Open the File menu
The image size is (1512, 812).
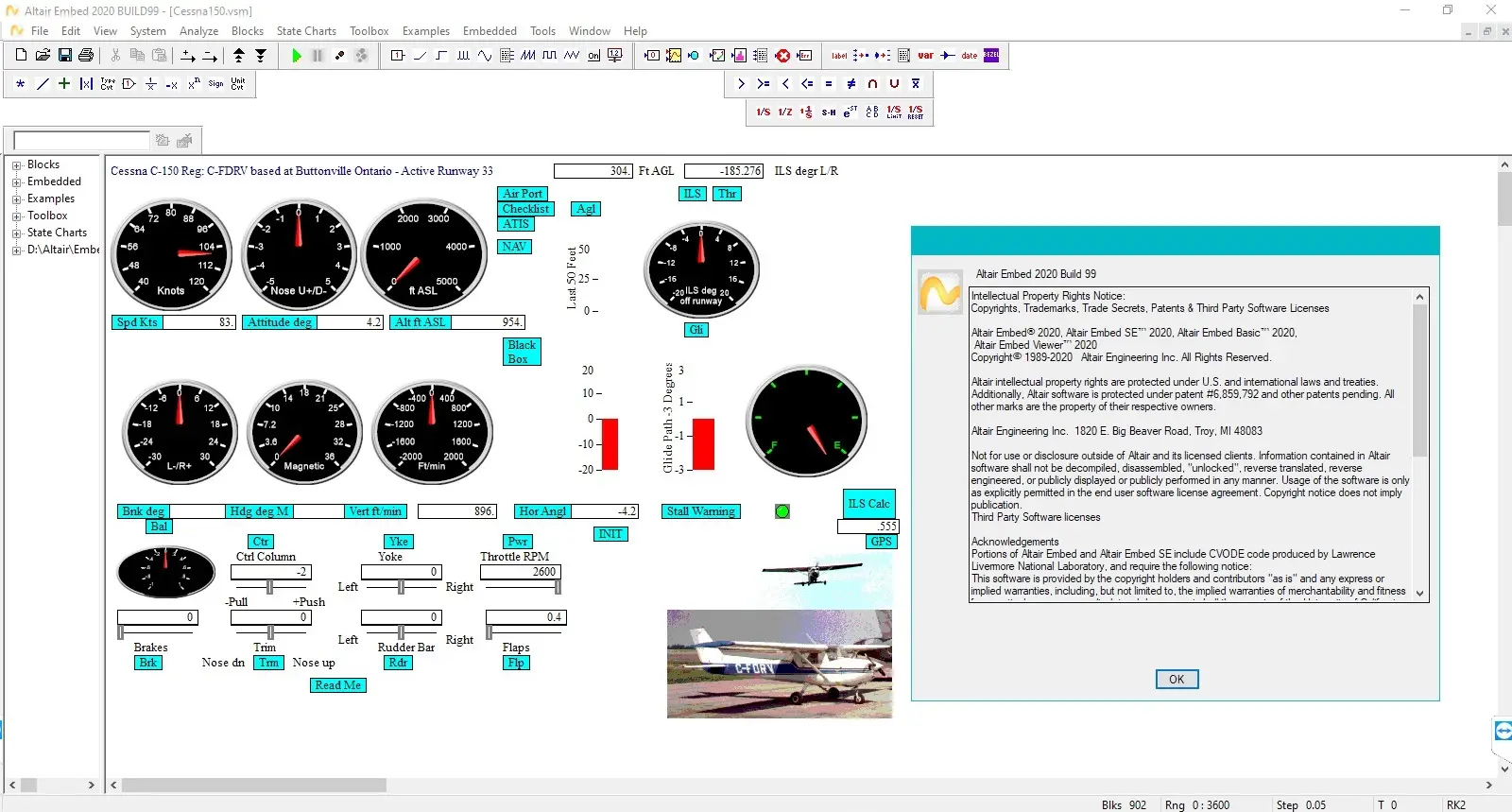40,31
